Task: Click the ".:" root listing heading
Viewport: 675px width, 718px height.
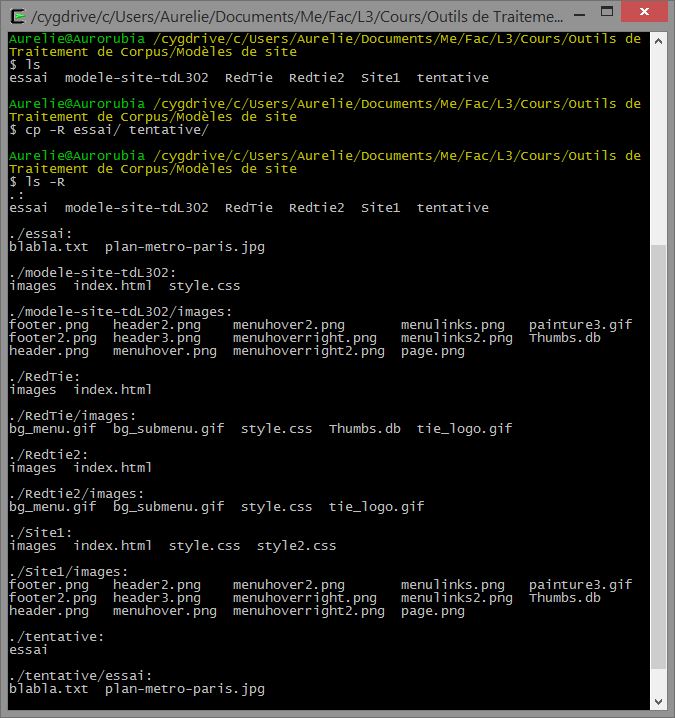Action: [x=16, y=195]
